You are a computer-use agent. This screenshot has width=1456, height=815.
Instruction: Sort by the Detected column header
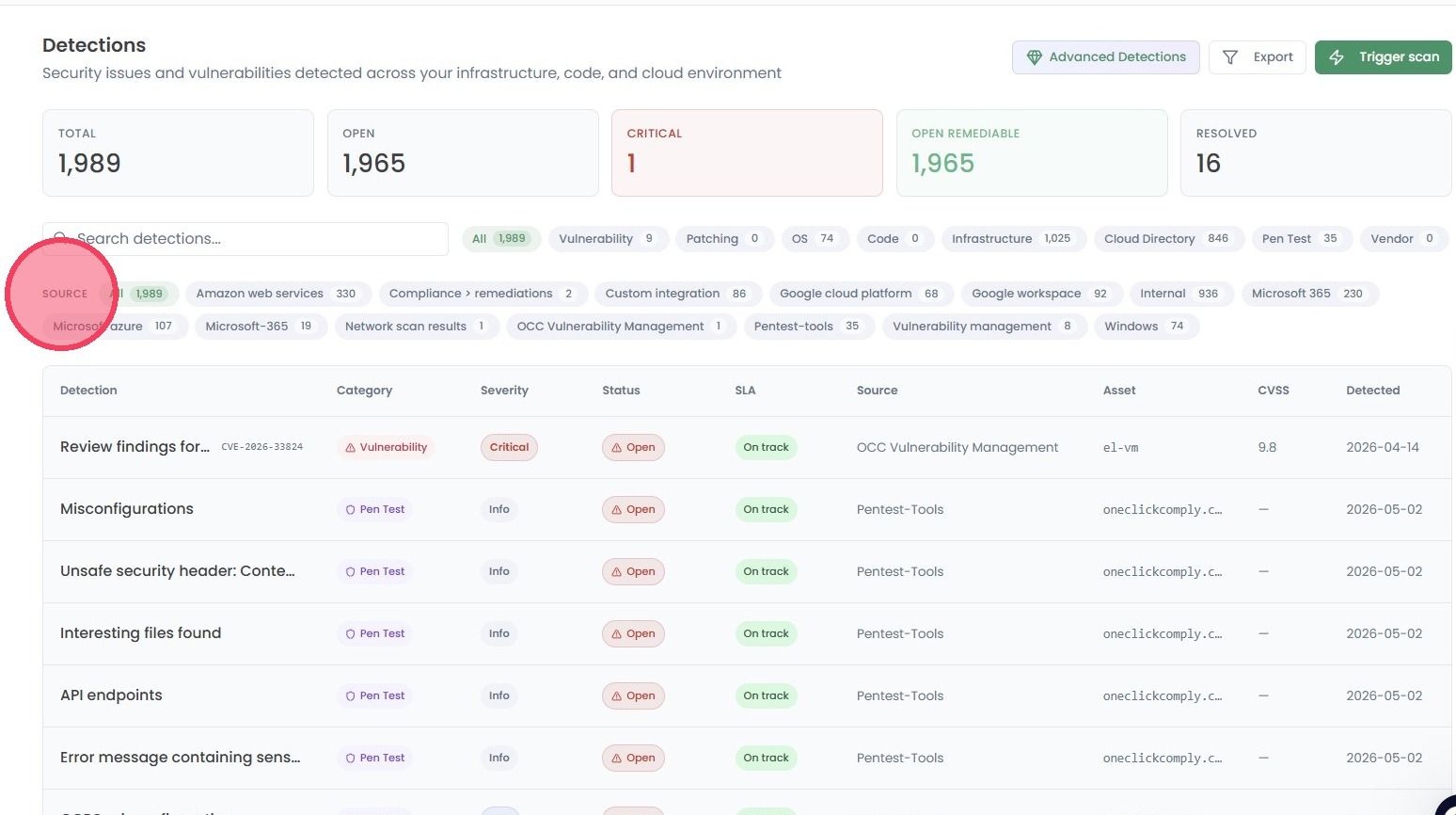tap(1372, 391)
